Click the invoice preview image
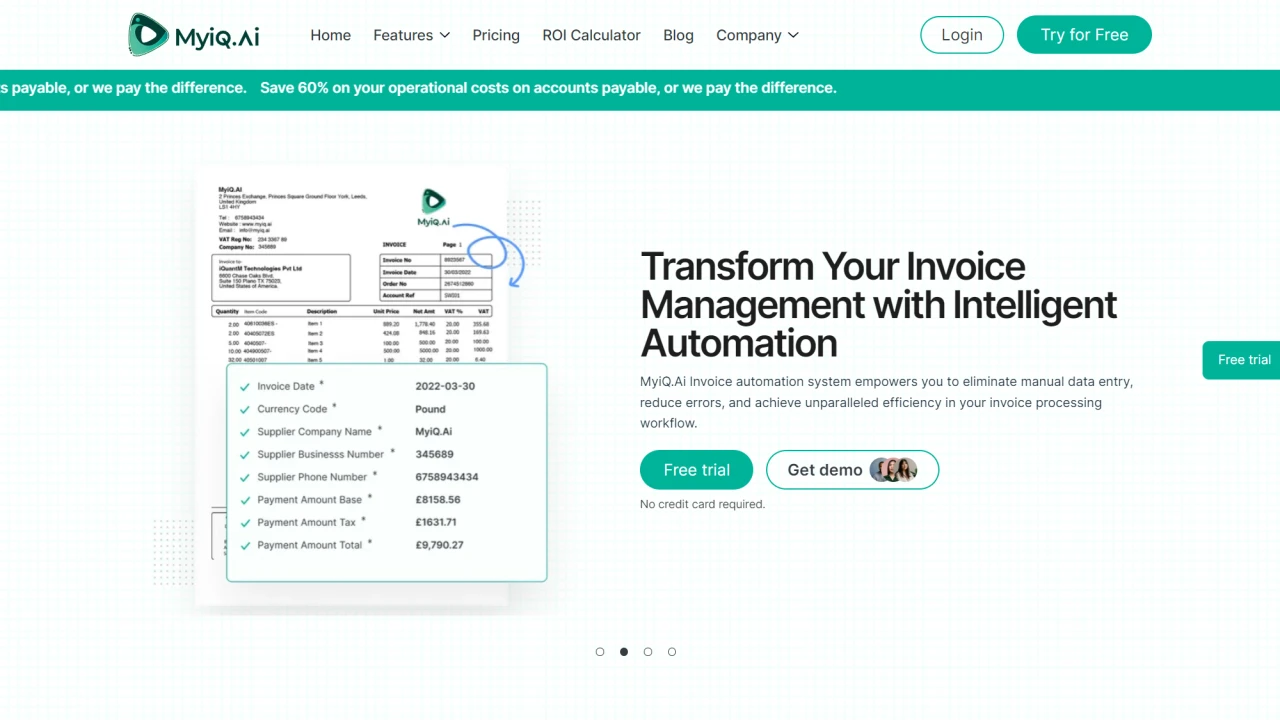Image resolution: width=1280 pixels, height=720 pixels. click(x=352, y=384)
